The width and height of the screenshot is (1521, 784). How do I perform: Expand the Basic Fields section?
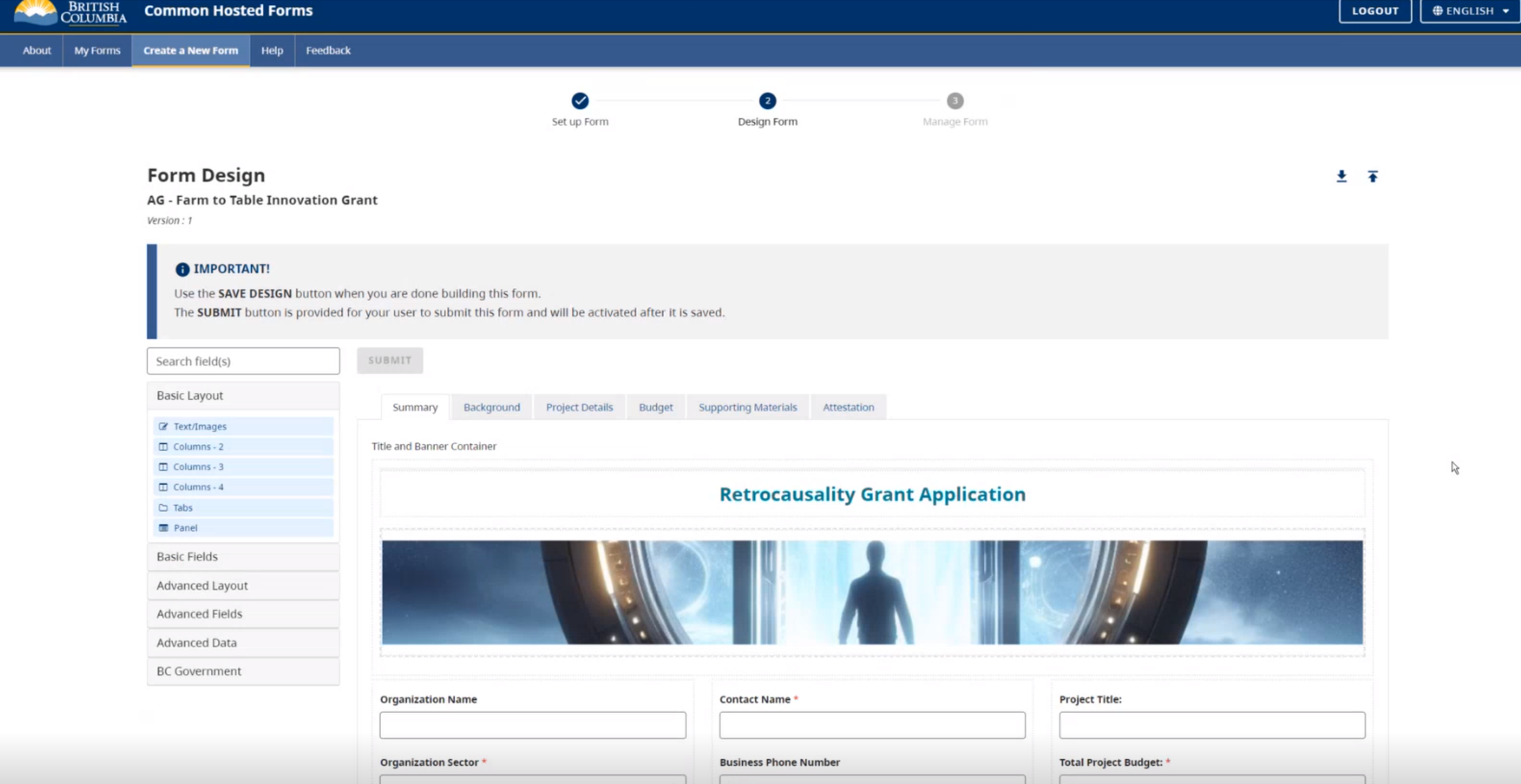243,557
